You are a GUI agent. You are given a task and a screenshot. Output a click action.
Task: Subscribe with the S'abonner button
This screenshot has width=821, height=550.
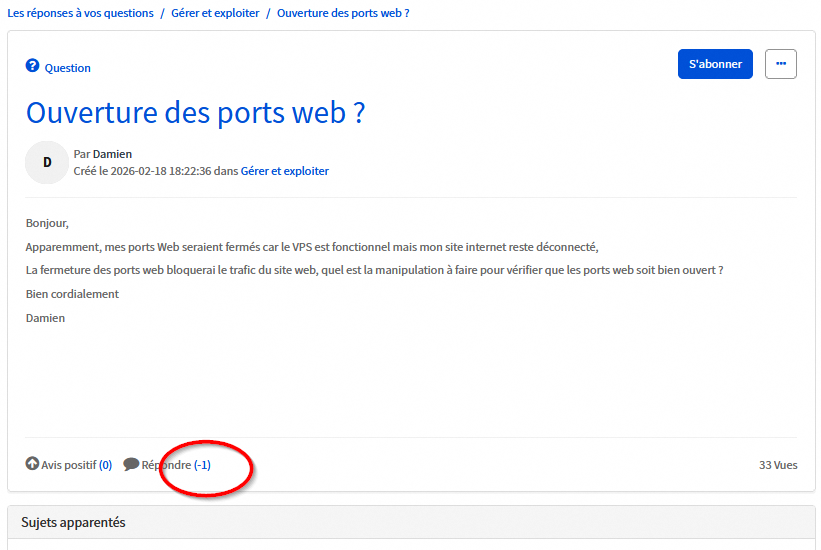(x=715, y=64)
